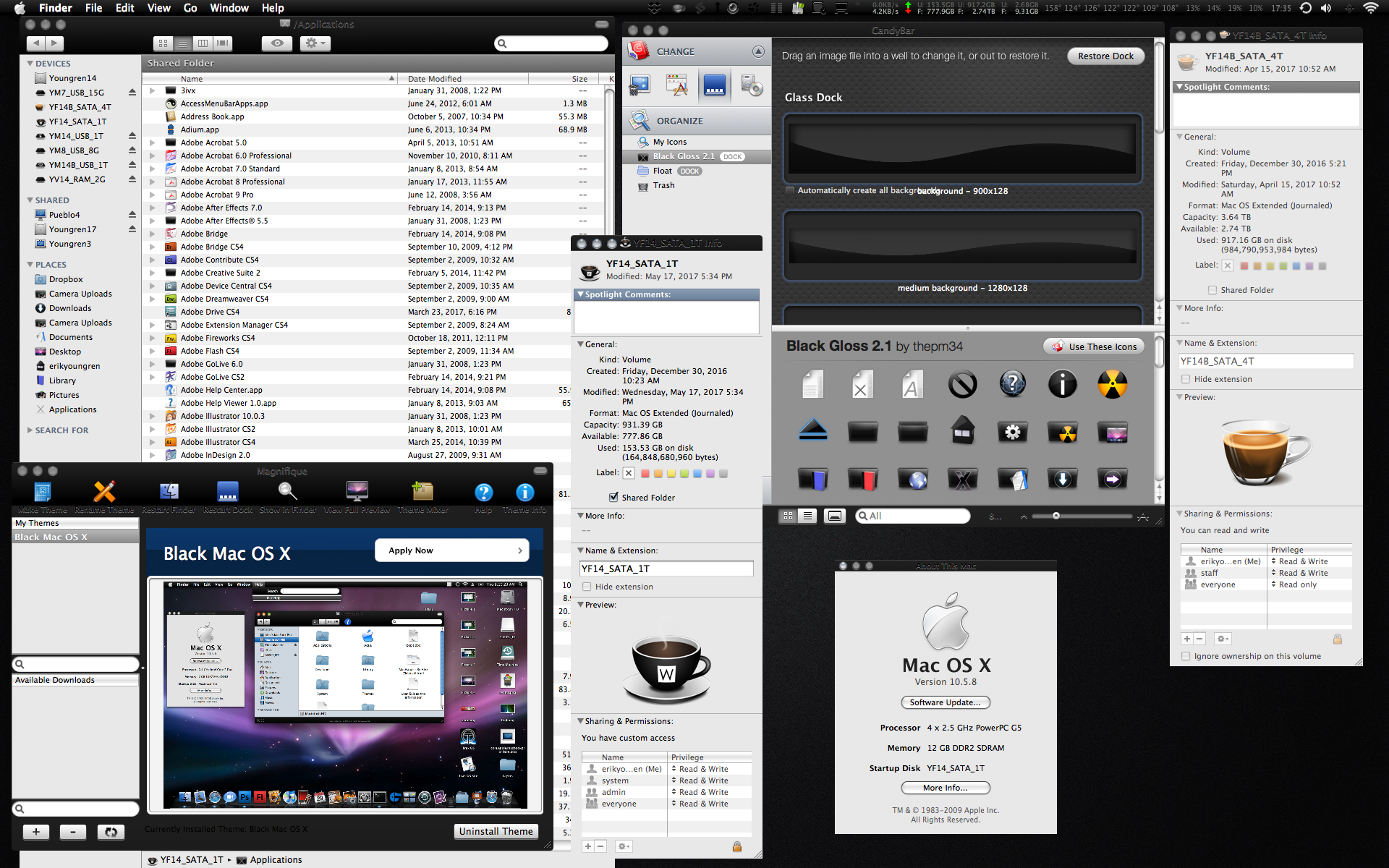Collapse Spotlight Comments in YF14_SATA_1T Info

[x=580, y=294]
